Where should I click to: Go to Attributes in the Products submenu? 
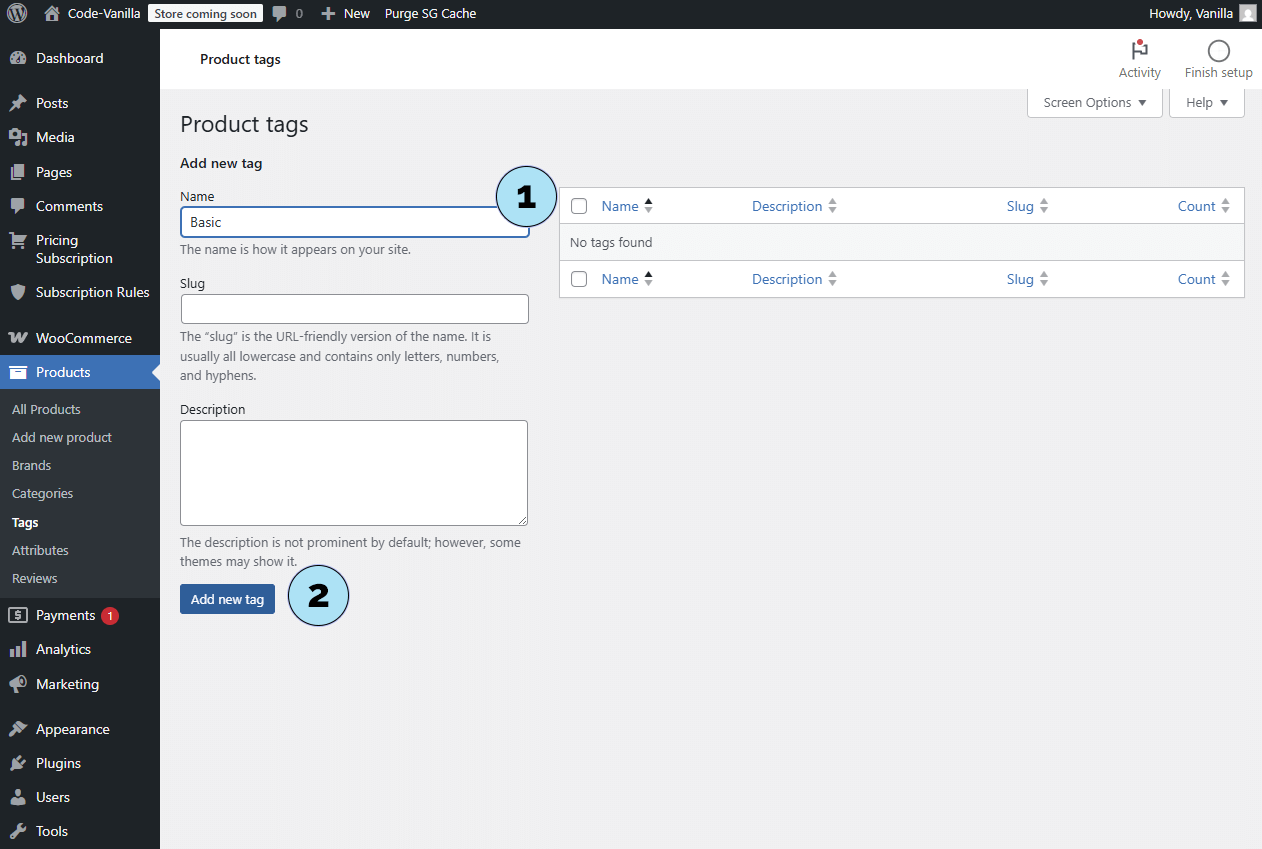click(x=40, y=550)
